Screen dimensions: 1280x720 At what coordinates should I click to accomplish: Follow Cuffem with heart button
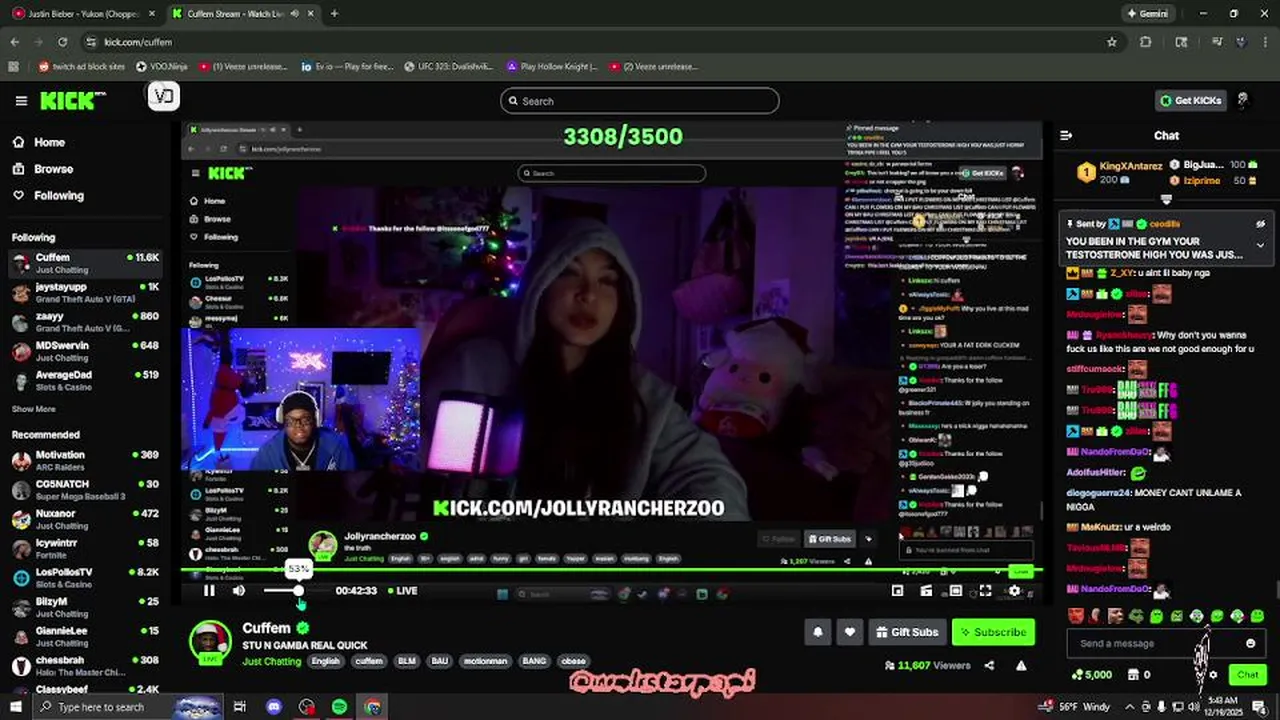[x=850, y=632]
